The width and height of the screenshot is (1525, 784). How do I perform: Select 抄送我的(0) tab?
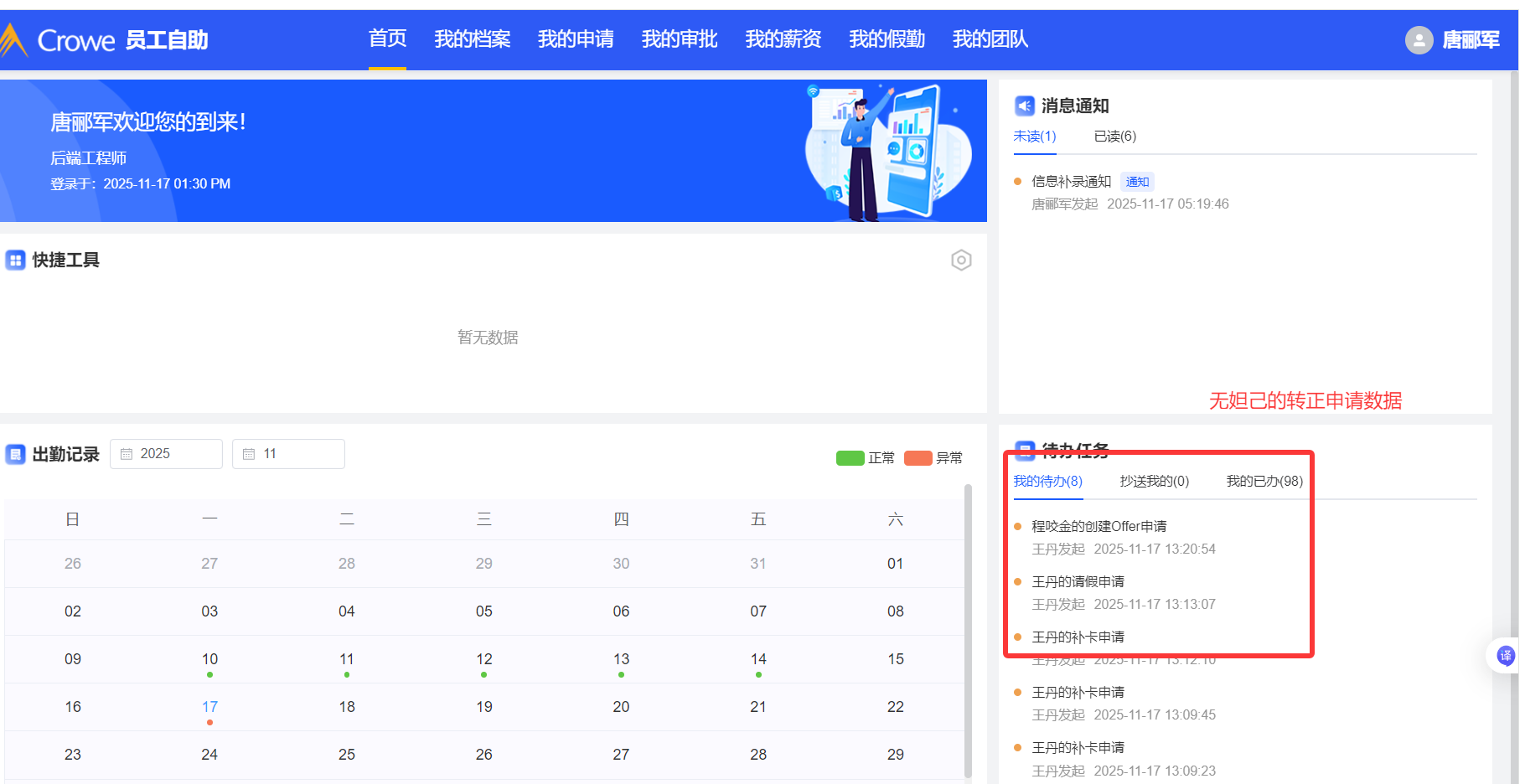(1154, 482)
